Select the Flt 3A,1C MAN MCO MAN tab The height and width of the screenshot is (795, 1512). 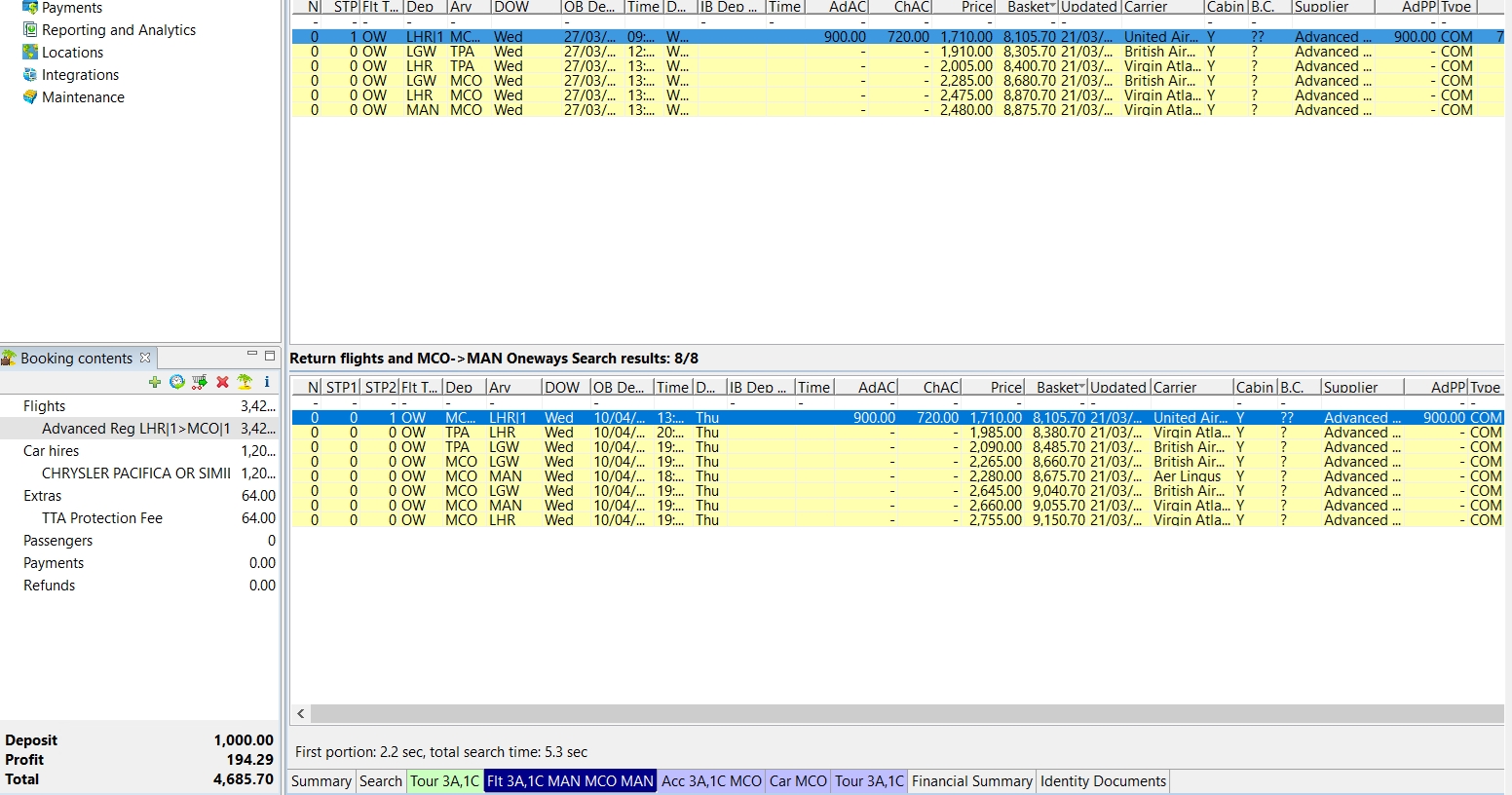570,780
